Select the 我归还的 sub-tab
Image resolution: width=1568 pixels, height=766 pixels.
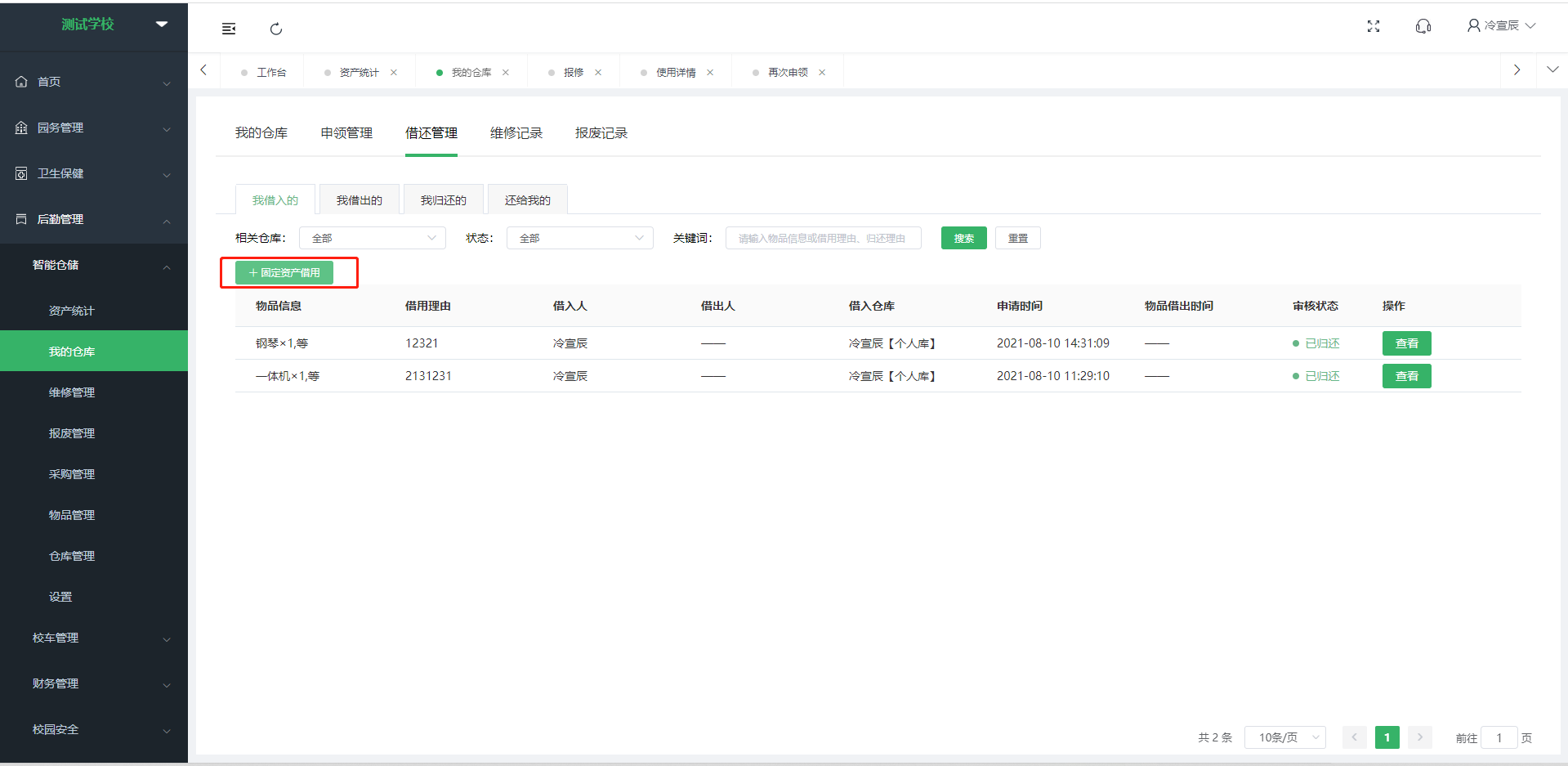(x=444, y=200)
